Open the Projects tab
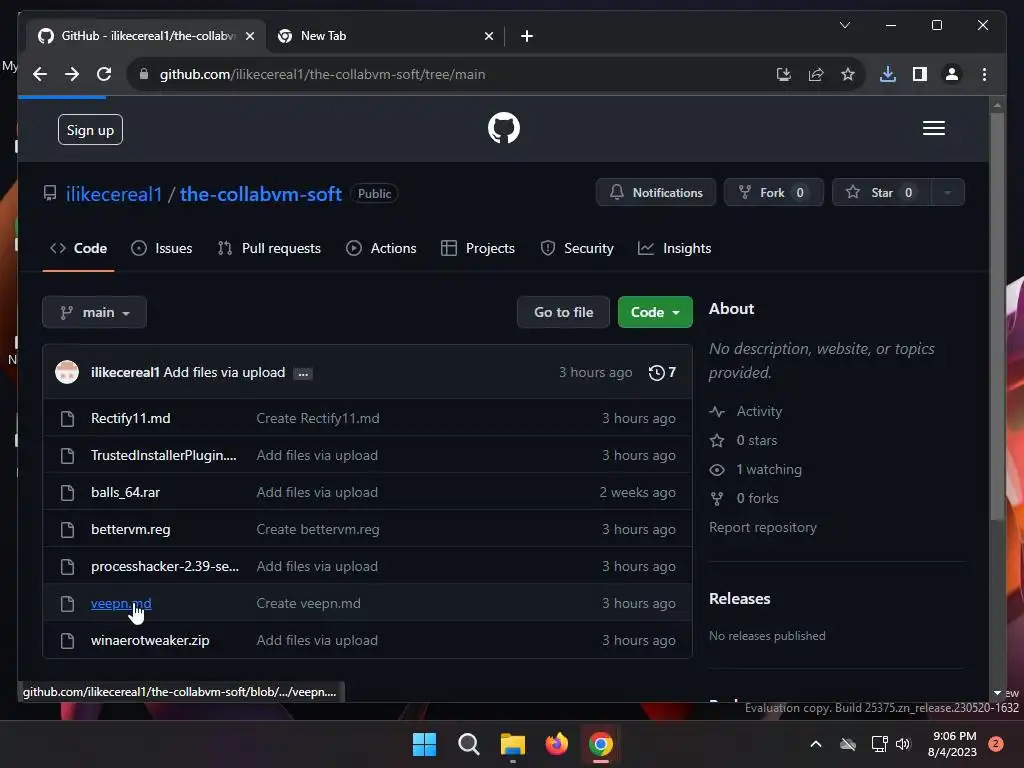This screenshot has width=1024, height=768. point(478,248)
